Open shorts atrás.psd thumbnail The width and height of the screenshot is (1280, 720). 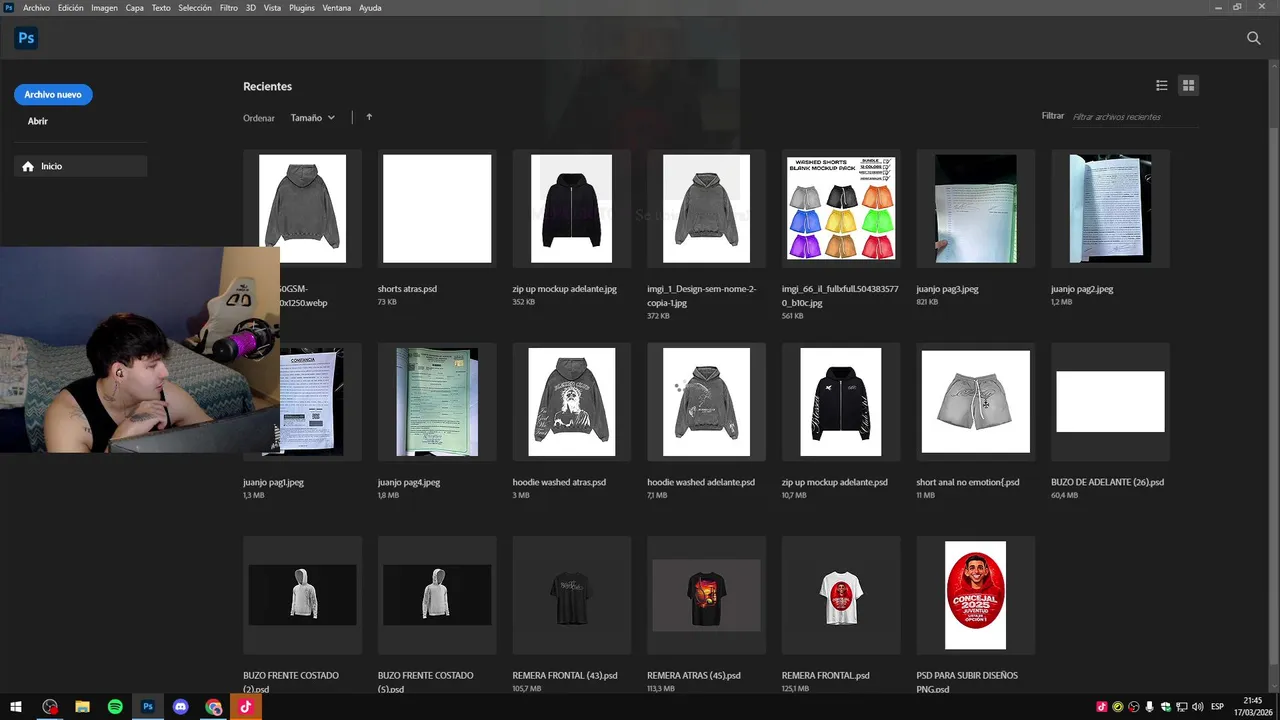point(437,208)
